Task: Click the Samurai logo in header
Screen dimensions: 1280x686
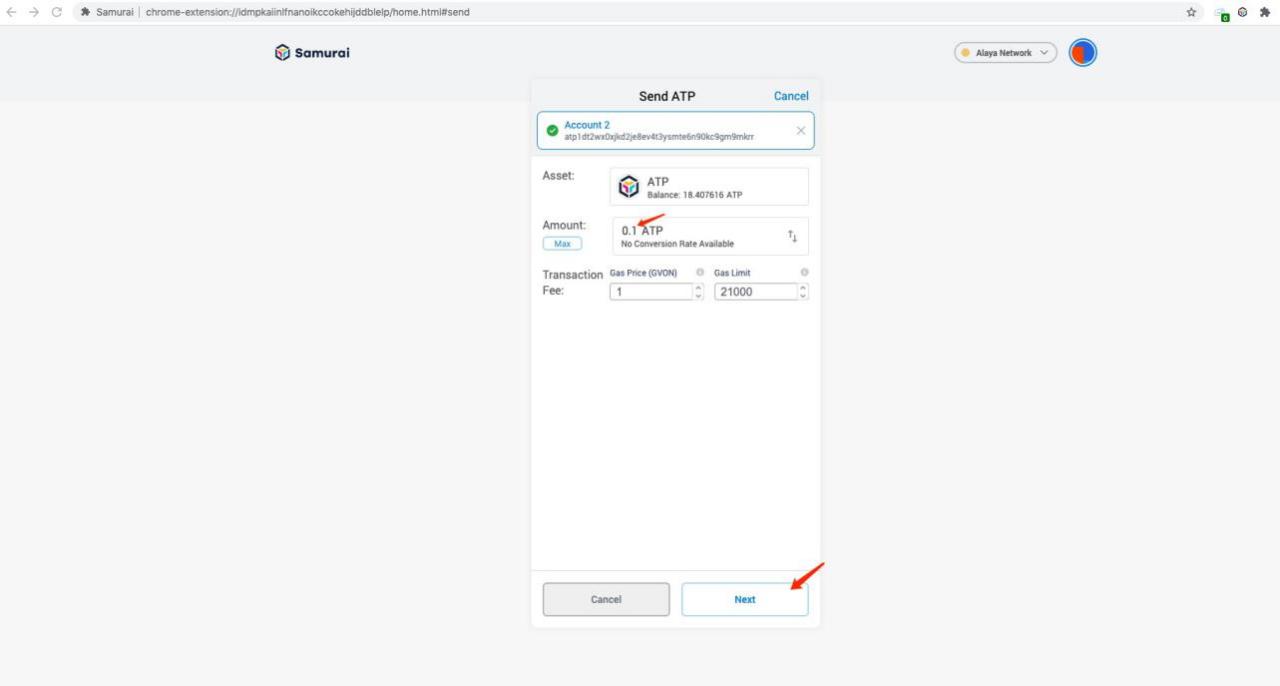Action: (312, 53)
